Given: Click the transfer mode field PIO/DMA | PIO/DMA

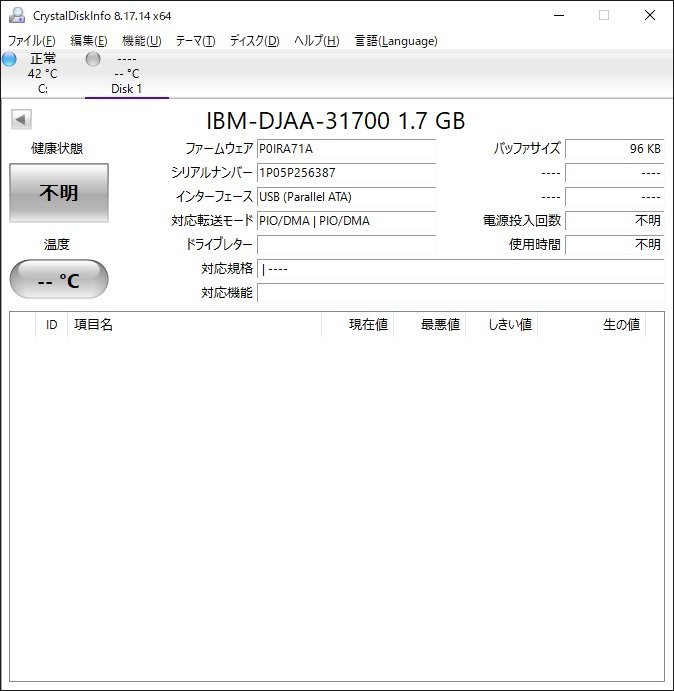Looking at the screenshot, I should point(346,220).
